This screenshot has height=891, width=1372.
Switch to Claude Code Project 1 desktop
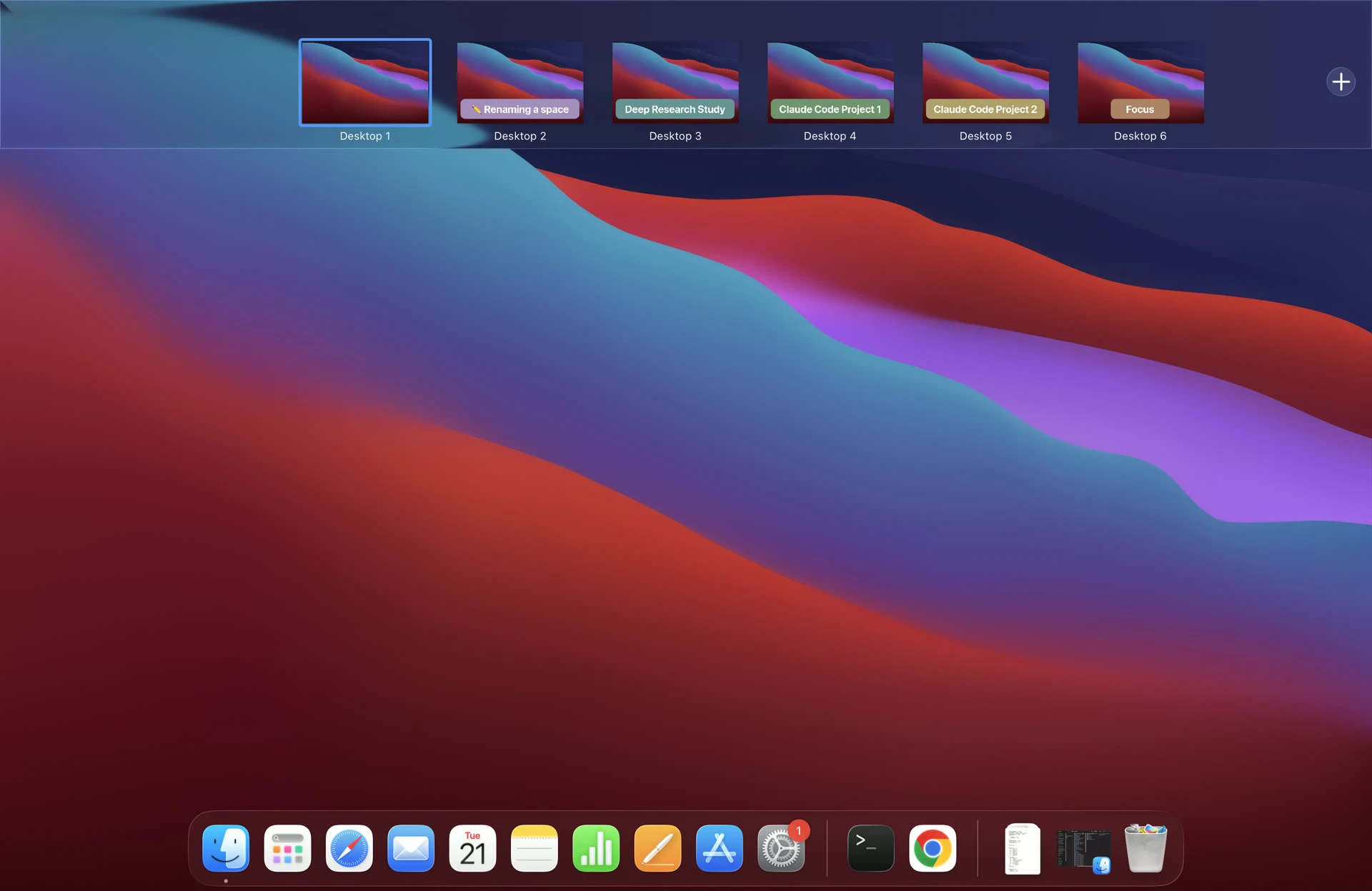[830, 82]
